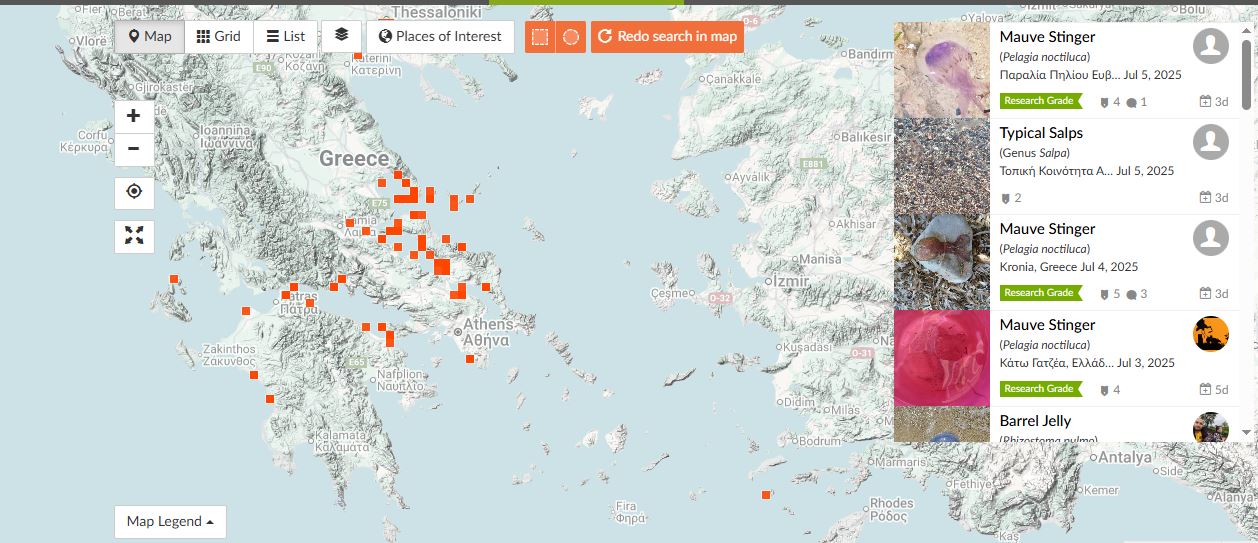
Task: Select the rectangle boundary selection tool
Action: pos(540,37)
